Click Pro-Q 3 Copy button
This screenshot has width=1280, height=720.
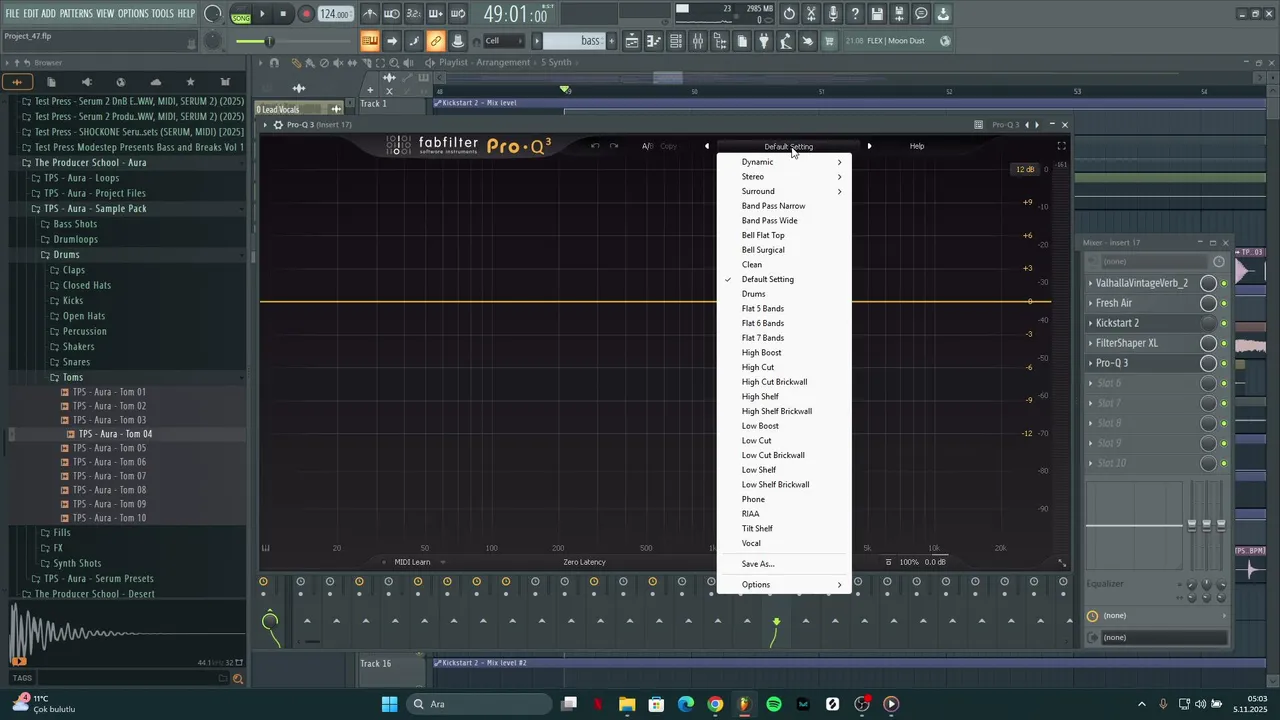669,146
